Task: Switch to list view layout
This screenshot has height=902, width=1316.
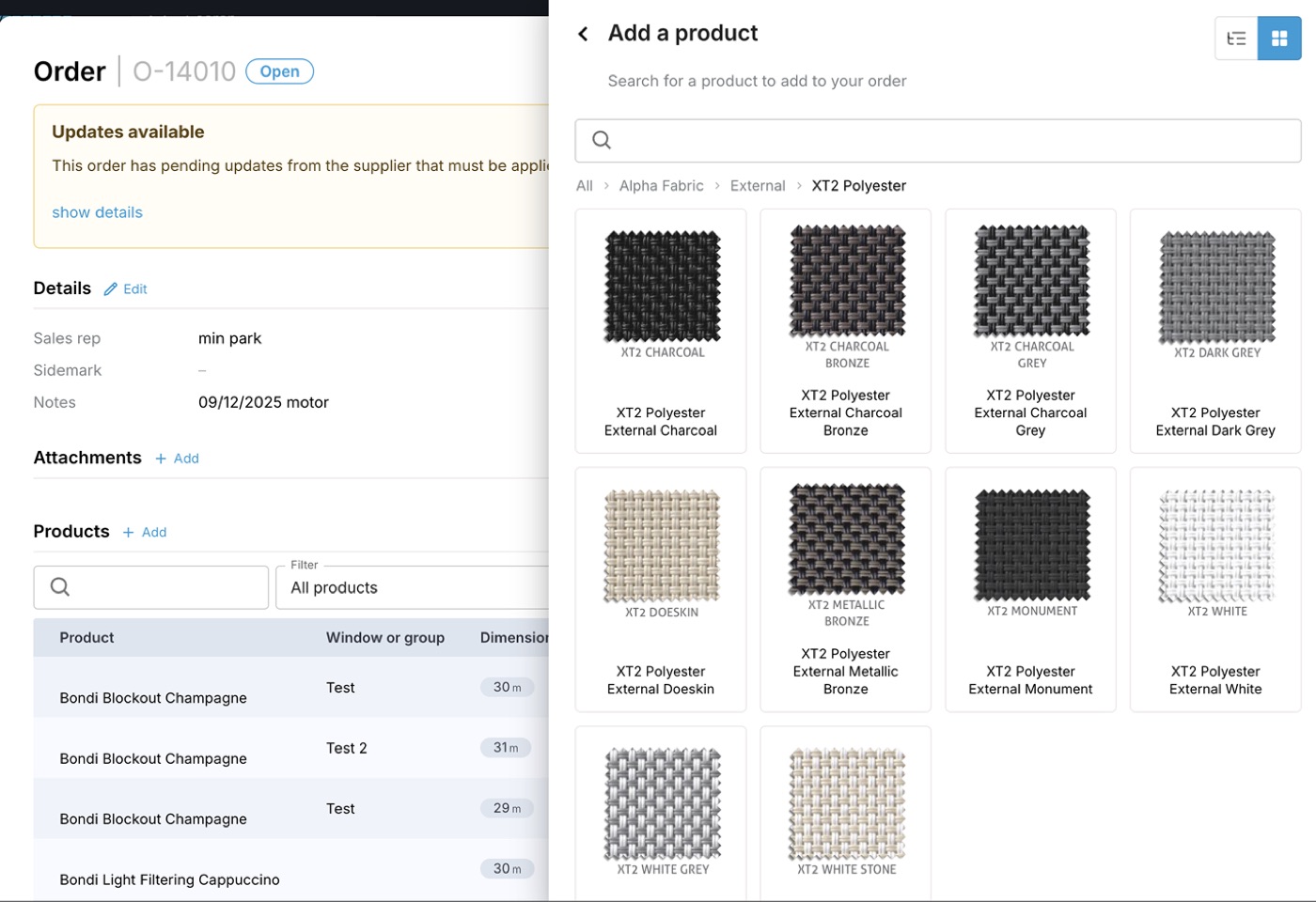Action: [1236, 39]
